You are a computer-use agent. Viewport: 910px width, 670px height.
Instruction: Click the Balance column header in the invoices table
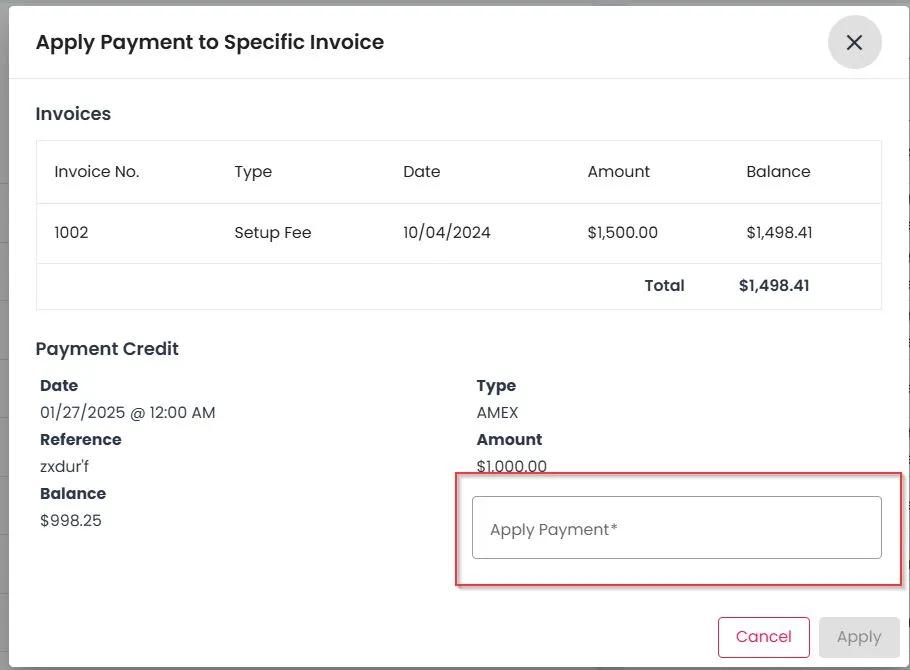pyautogui.click(x=778, y=172)
